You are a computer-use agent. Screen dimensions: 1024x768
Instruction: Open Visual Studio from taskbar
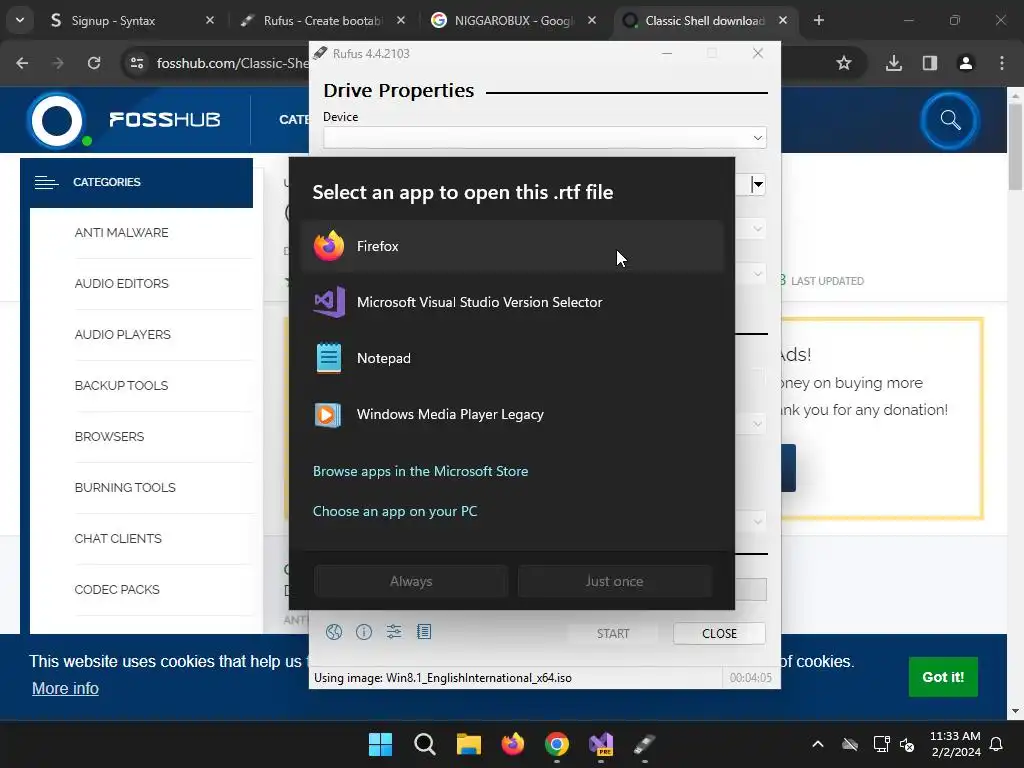[601, 744]
